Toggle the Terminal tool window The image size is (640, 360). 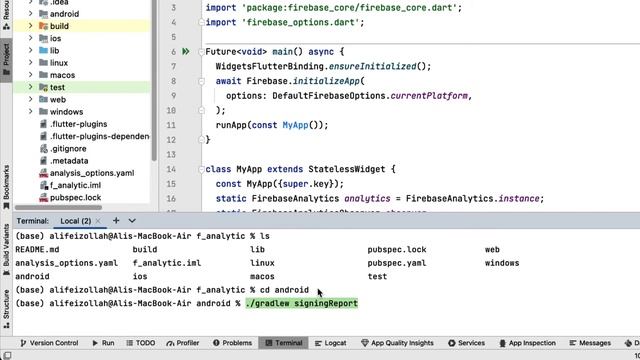point(284,343)
